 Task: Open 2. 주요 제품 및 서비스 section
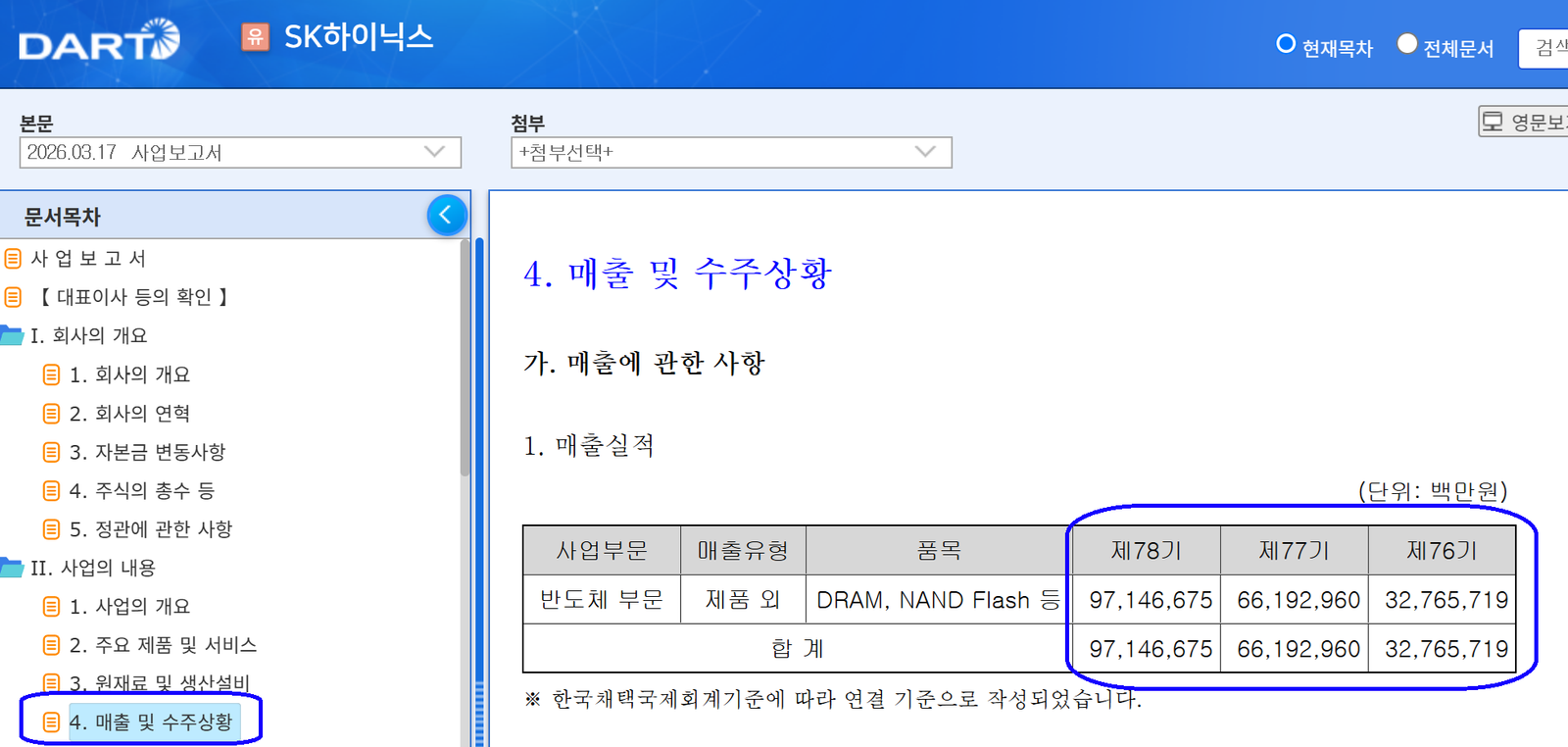[163, 645]
